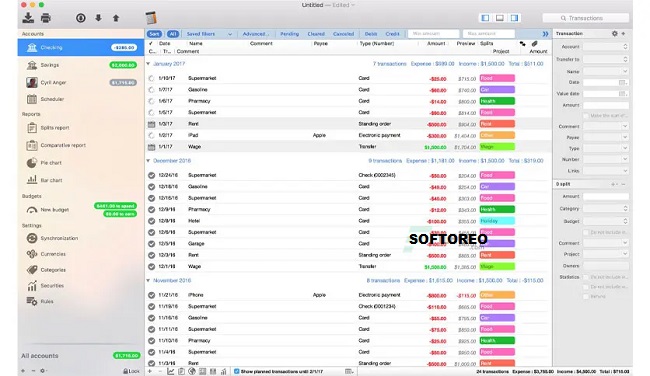Click Health category tag on 1/6/17 Pharmacy

coord(497,101)
